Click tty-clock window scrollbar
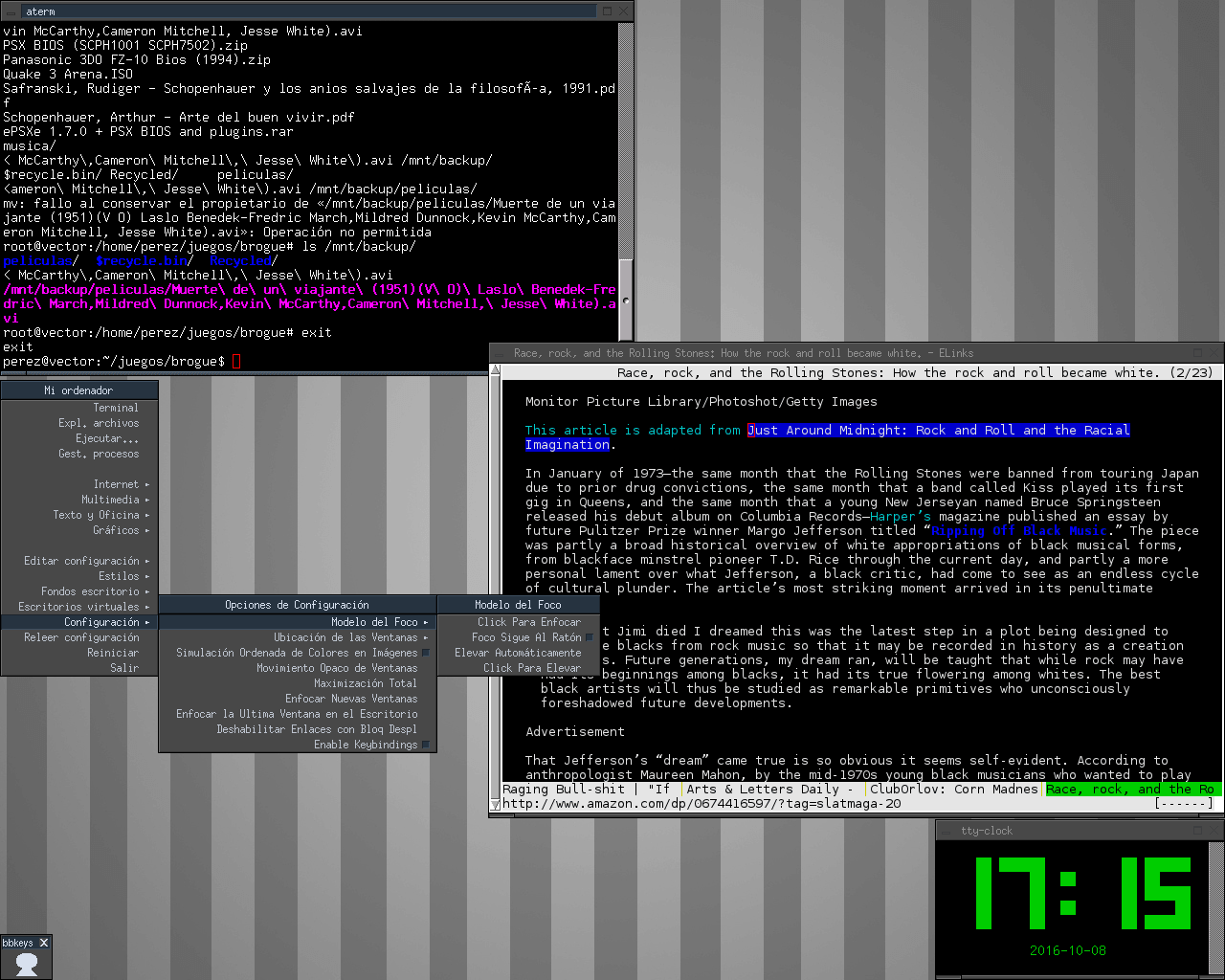1225x980 pixels. tap(1215, 908)
